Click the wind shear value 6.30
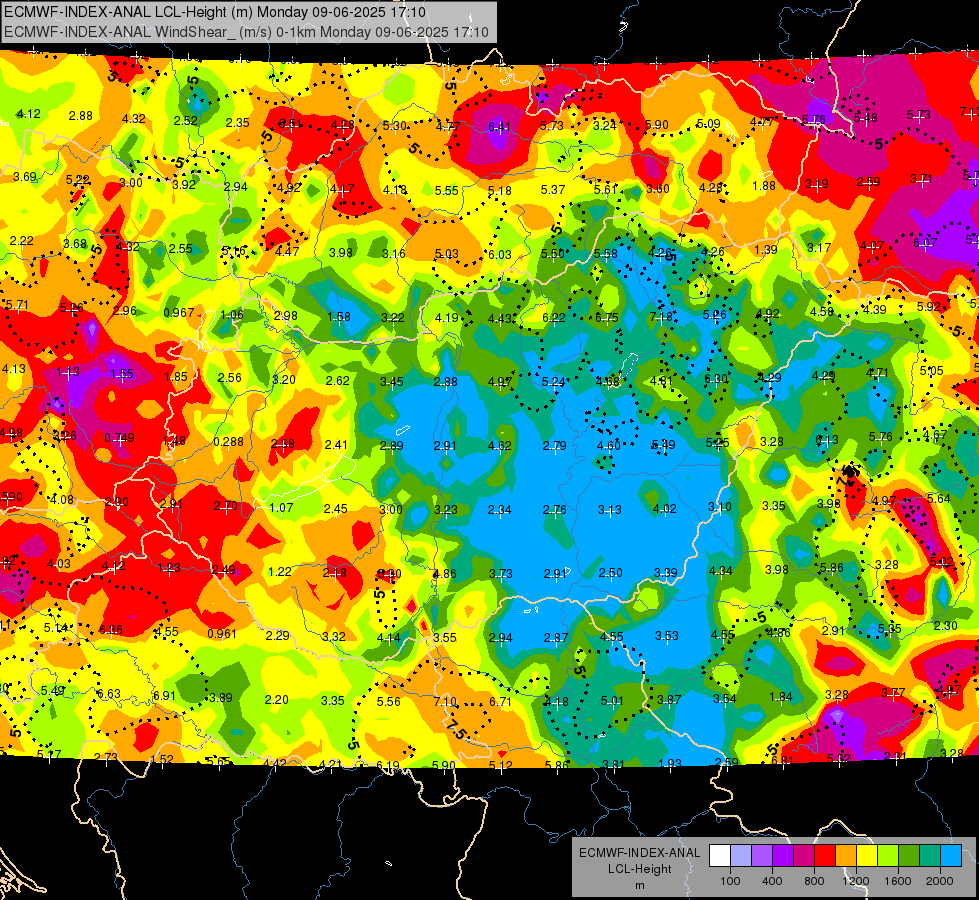Screen dimensions: 979x900 click(716, 378)
